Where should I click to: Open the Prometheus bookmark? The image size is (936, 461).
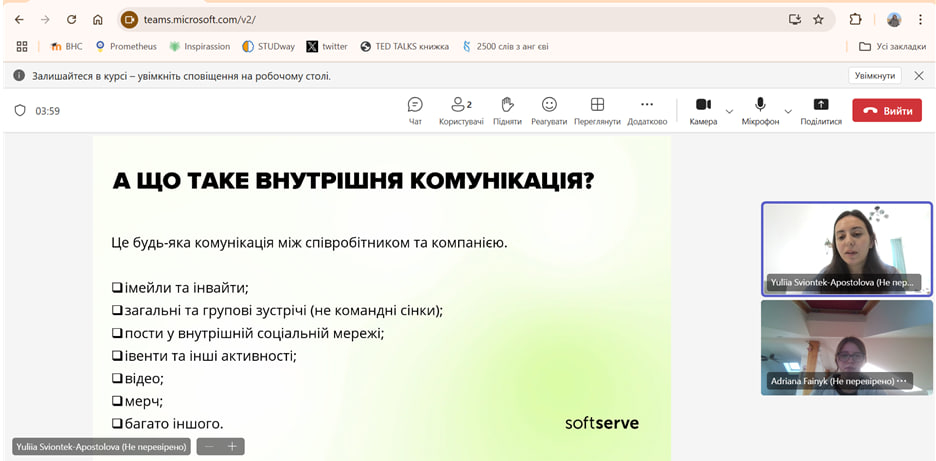point(126,47)
